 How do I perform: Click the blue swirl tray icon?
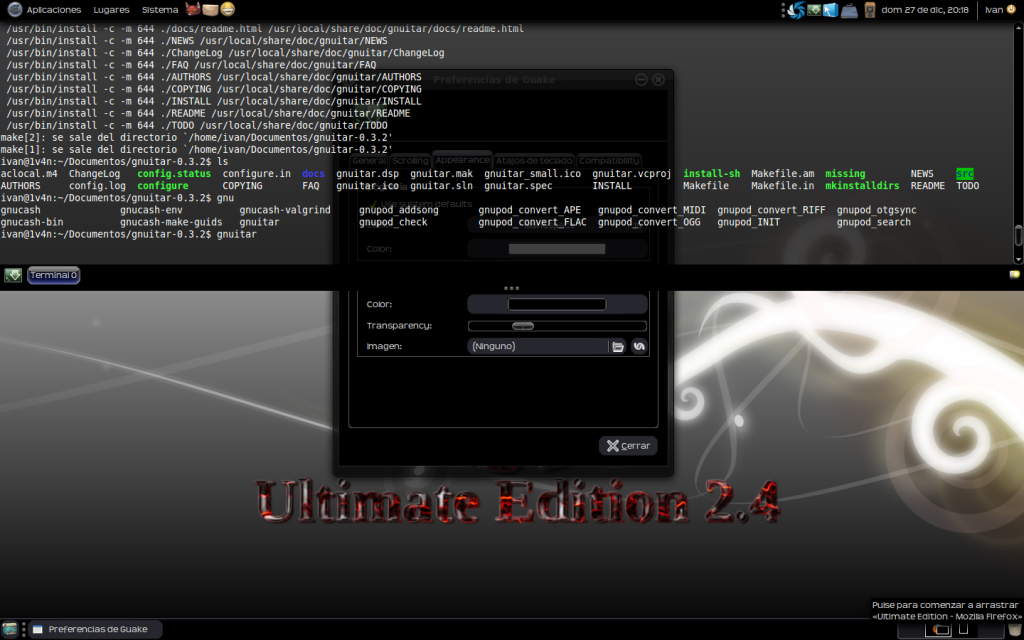point(796,10)
